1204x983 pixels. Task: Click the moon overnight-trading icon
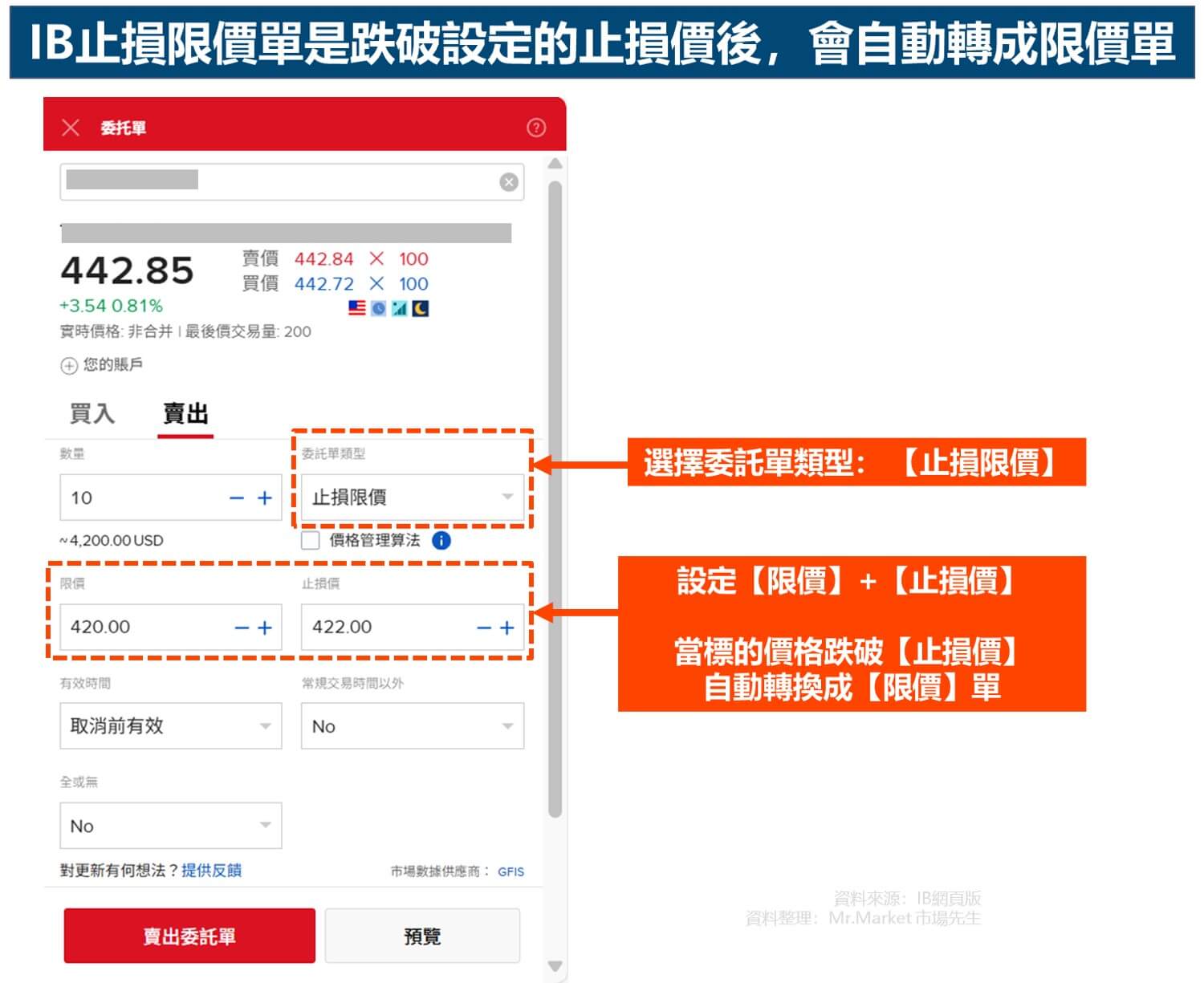click(x=419, y=307)
